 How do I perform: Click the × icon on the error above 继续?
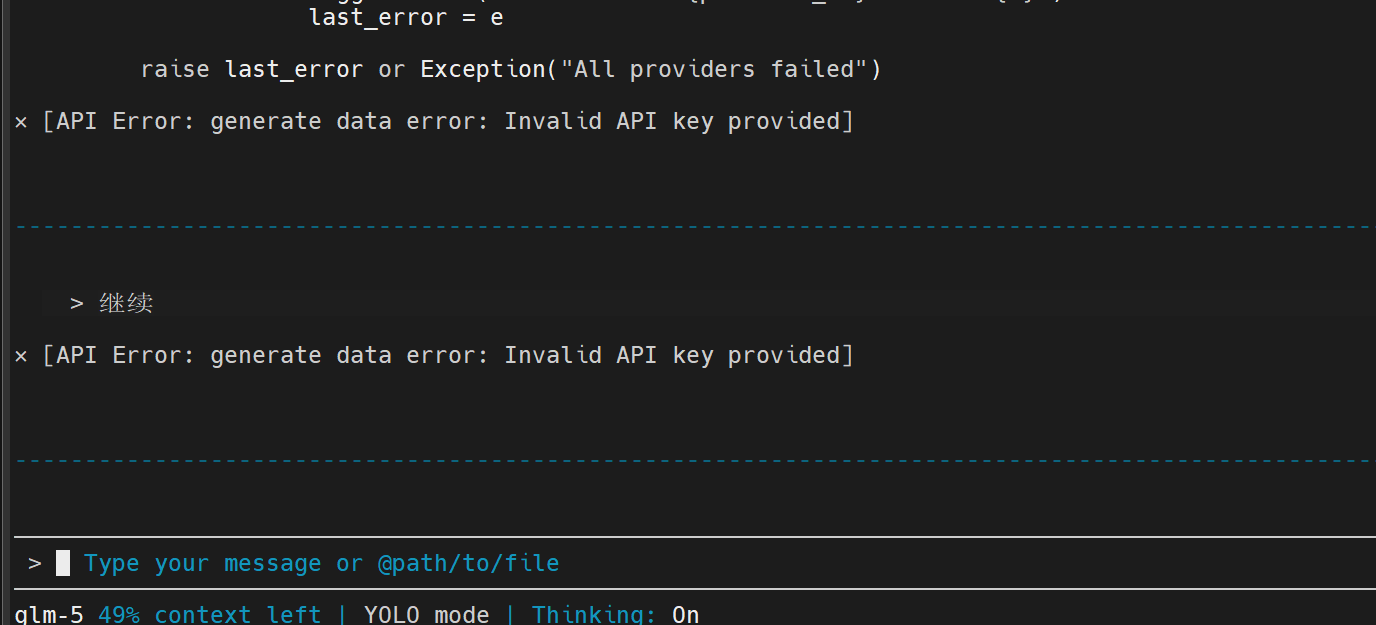21,122
